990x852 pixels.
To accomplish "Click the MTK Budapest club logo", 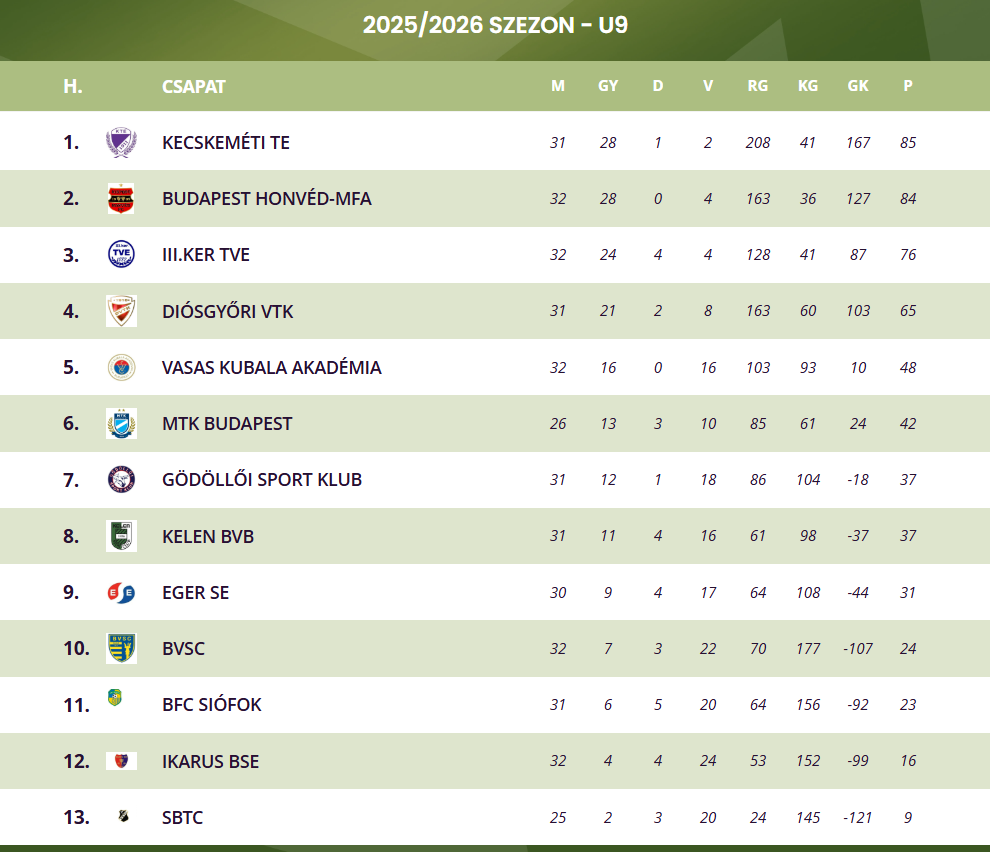I will pyautogui.click(x=121, y=423).
